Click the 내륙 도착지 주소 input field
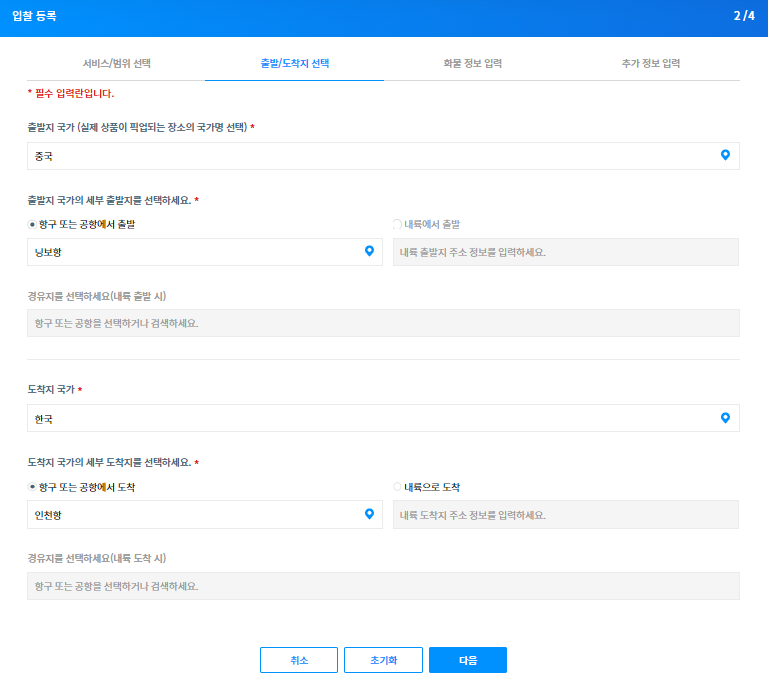Viewport: 768px width, 691px height. coord(566,515)
